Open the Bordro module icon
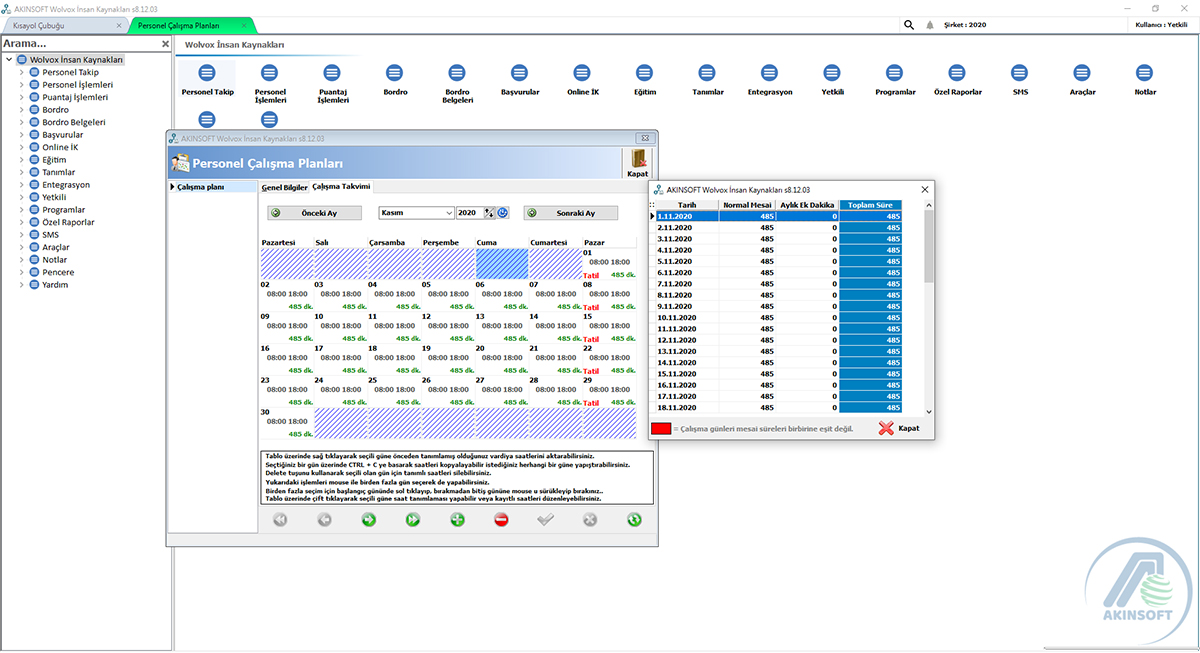The height and width of the screenshot is (653, 1200). [x=395, y=73]
